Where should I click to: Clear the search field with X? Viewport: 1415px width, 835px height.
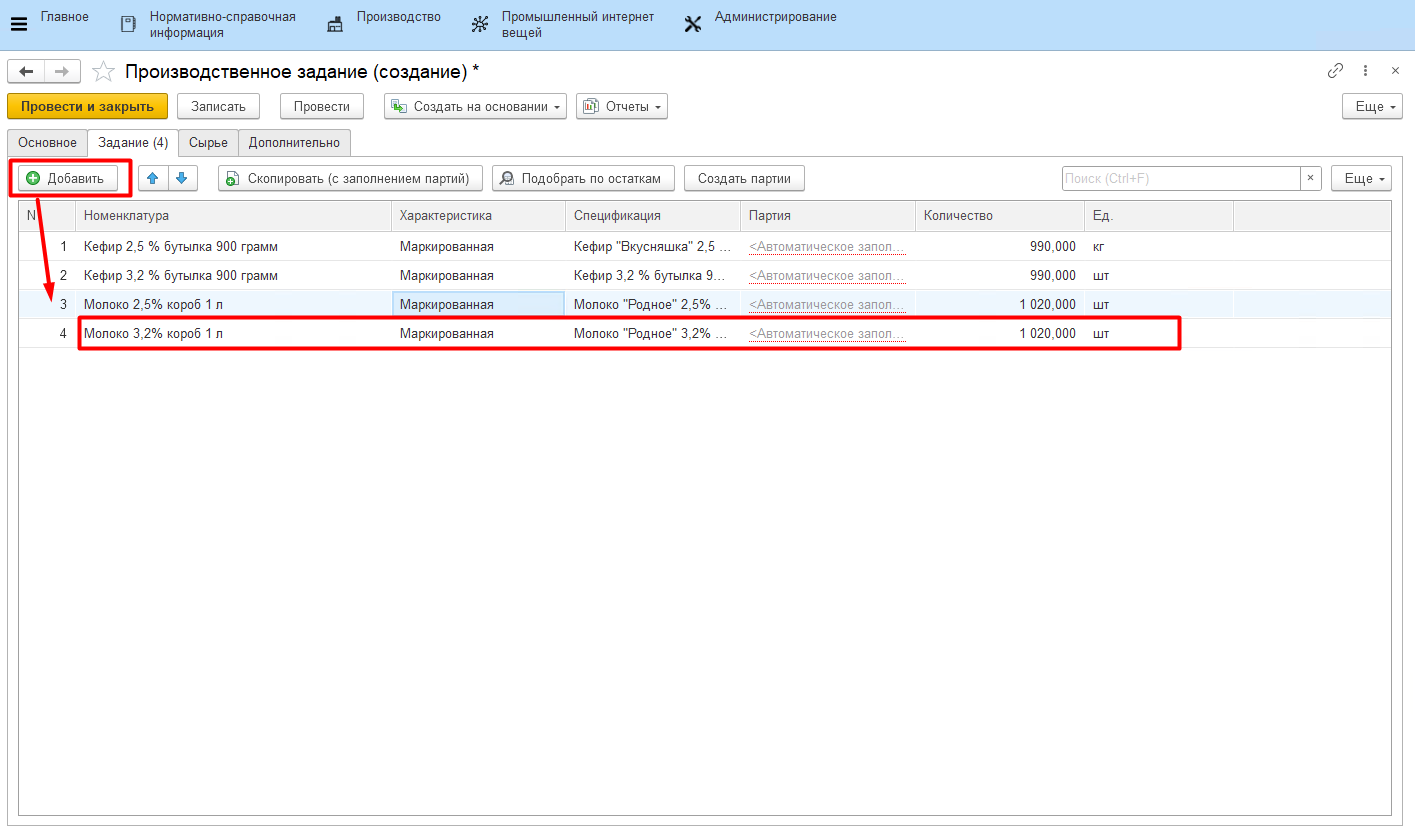(x=1311, y=178)
